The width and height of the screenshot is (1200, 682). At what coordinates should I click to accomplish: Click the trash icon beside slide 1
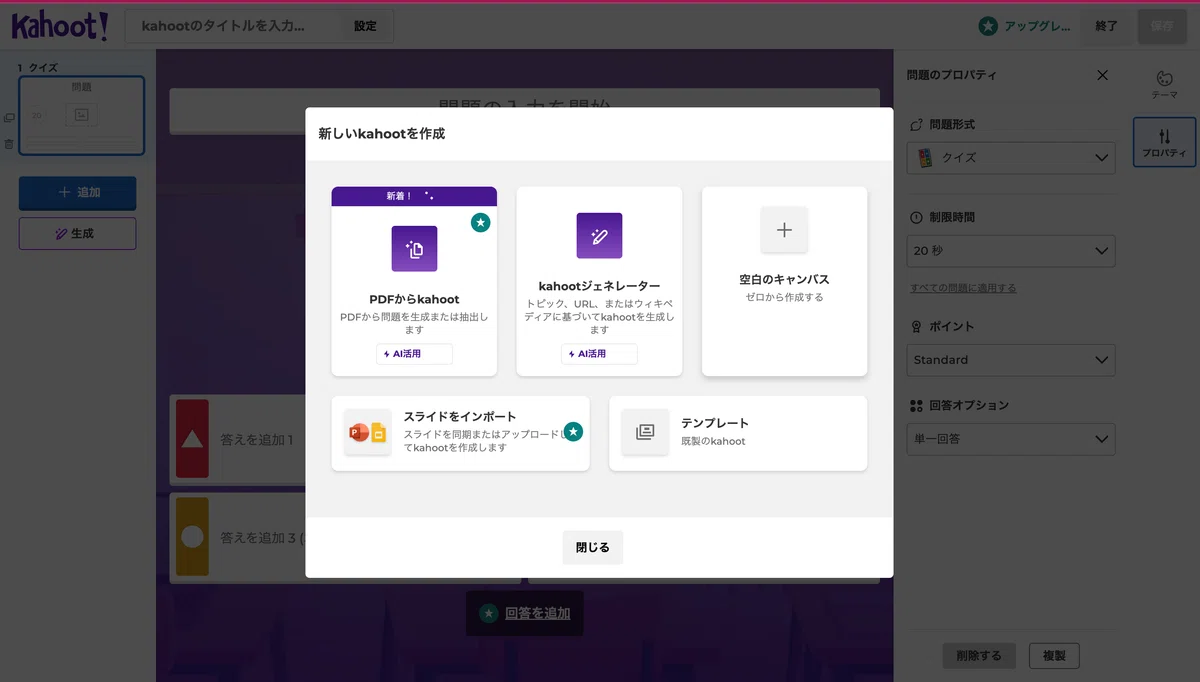point(9,144)
